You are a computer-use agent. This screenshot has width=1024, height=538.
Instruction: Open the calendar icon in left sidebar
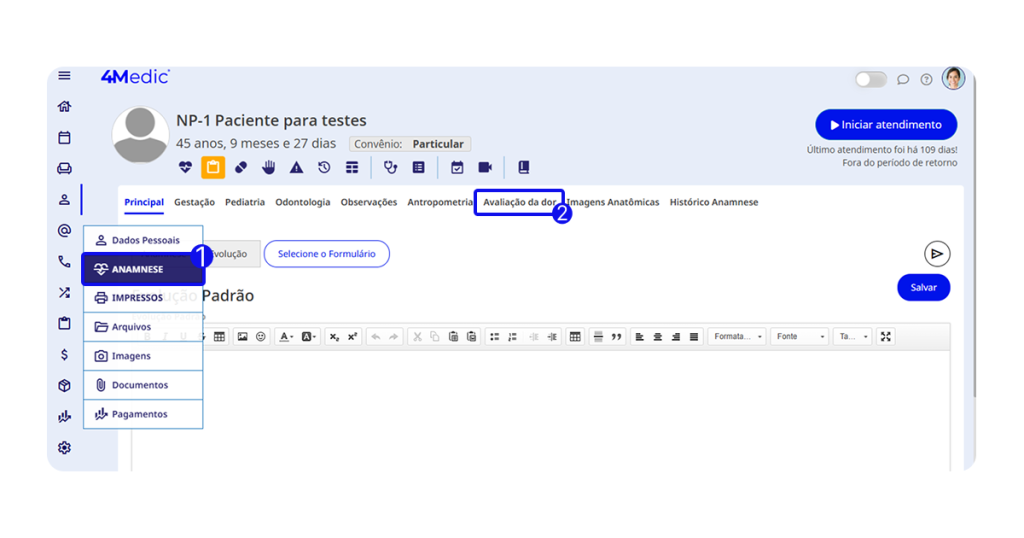65,137
